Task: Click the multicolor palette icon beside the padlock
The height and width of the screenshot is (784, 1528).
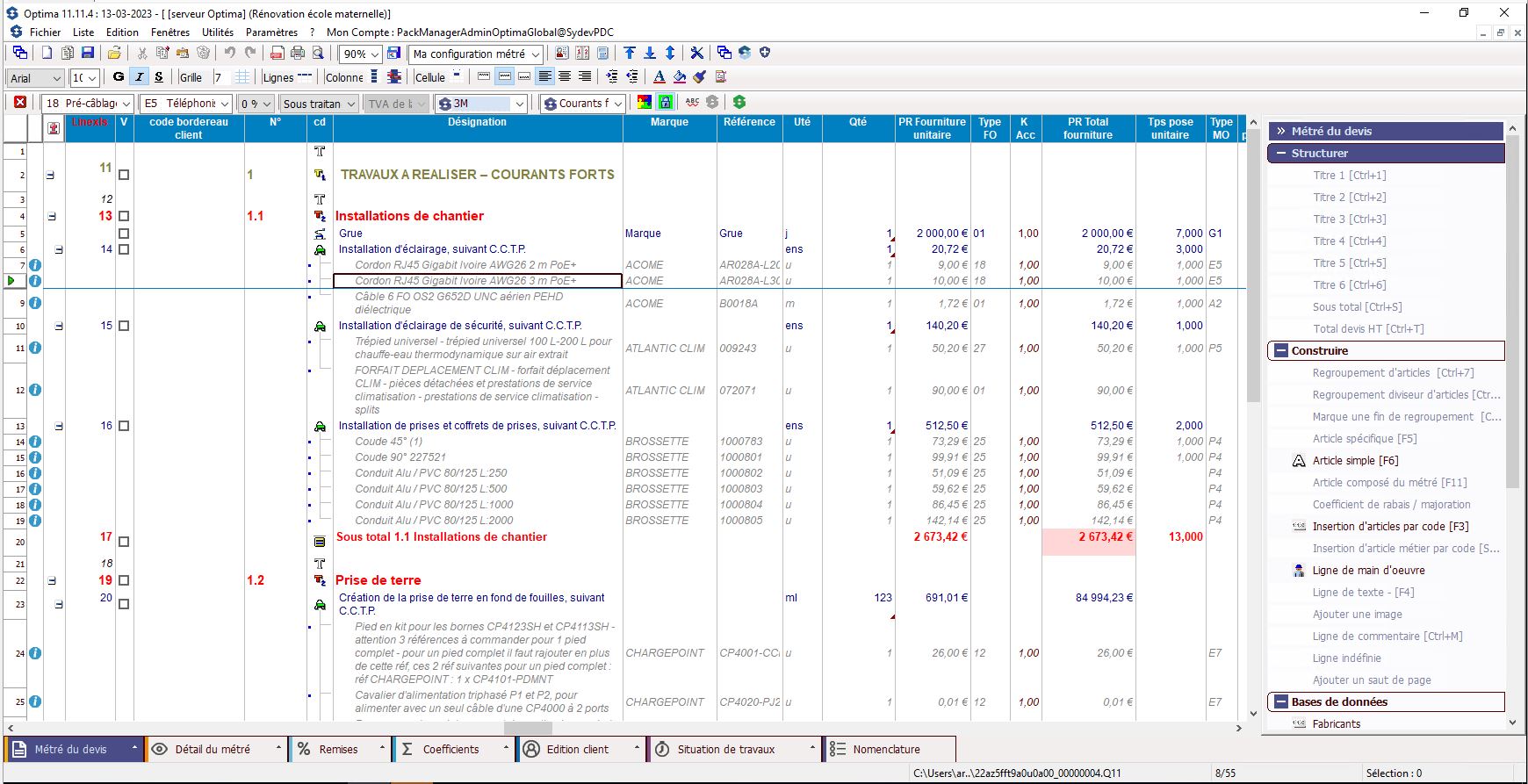Action: coord(645,103)
